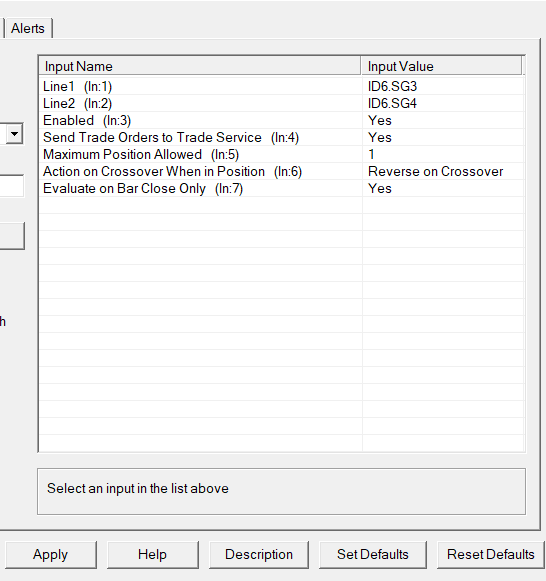Select the Enabled (In:3) input row

(x=282, y=120)
